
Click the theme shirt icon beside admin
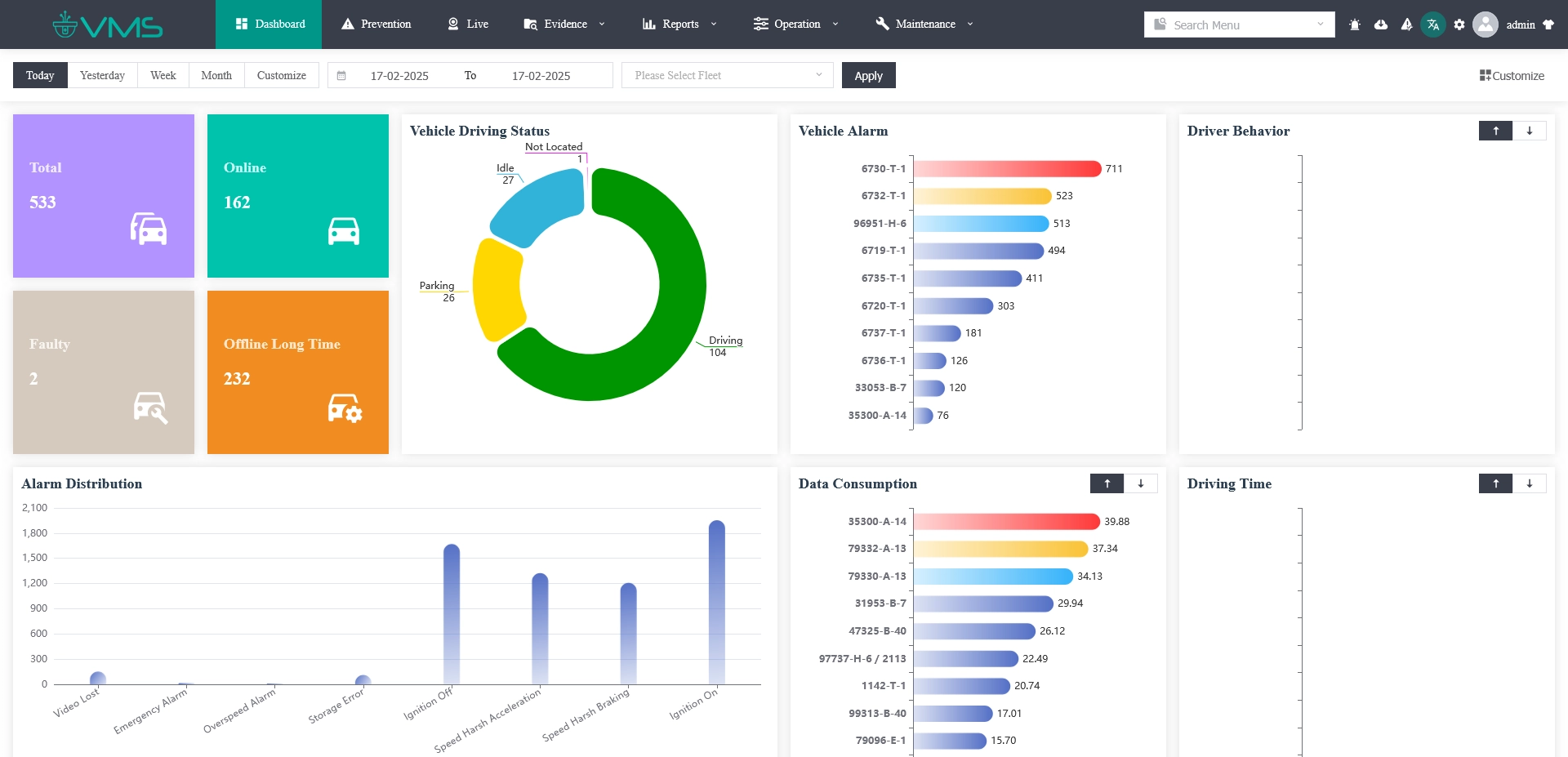click(x=1548, y=24)
